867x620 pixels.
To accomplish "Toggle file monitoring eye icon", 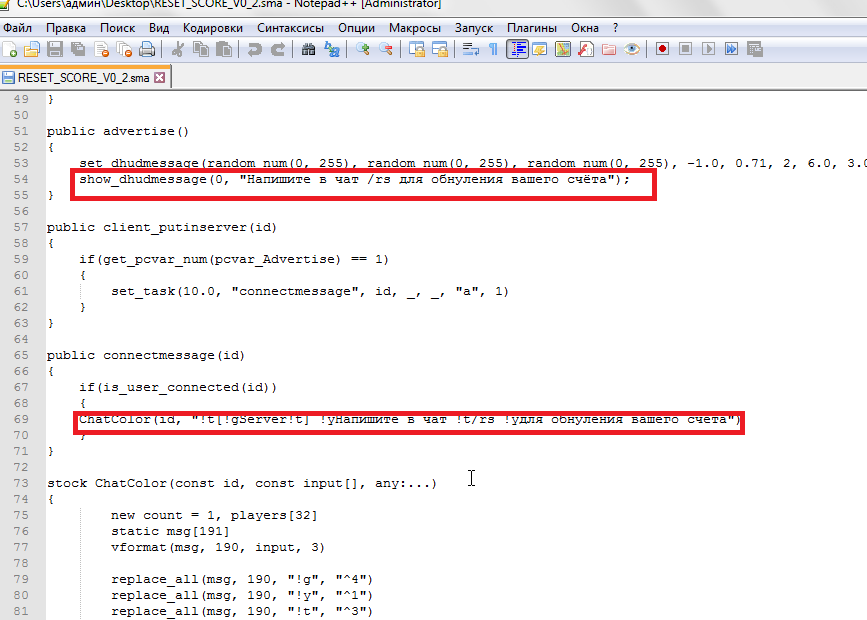I will (x=632, y=50).
